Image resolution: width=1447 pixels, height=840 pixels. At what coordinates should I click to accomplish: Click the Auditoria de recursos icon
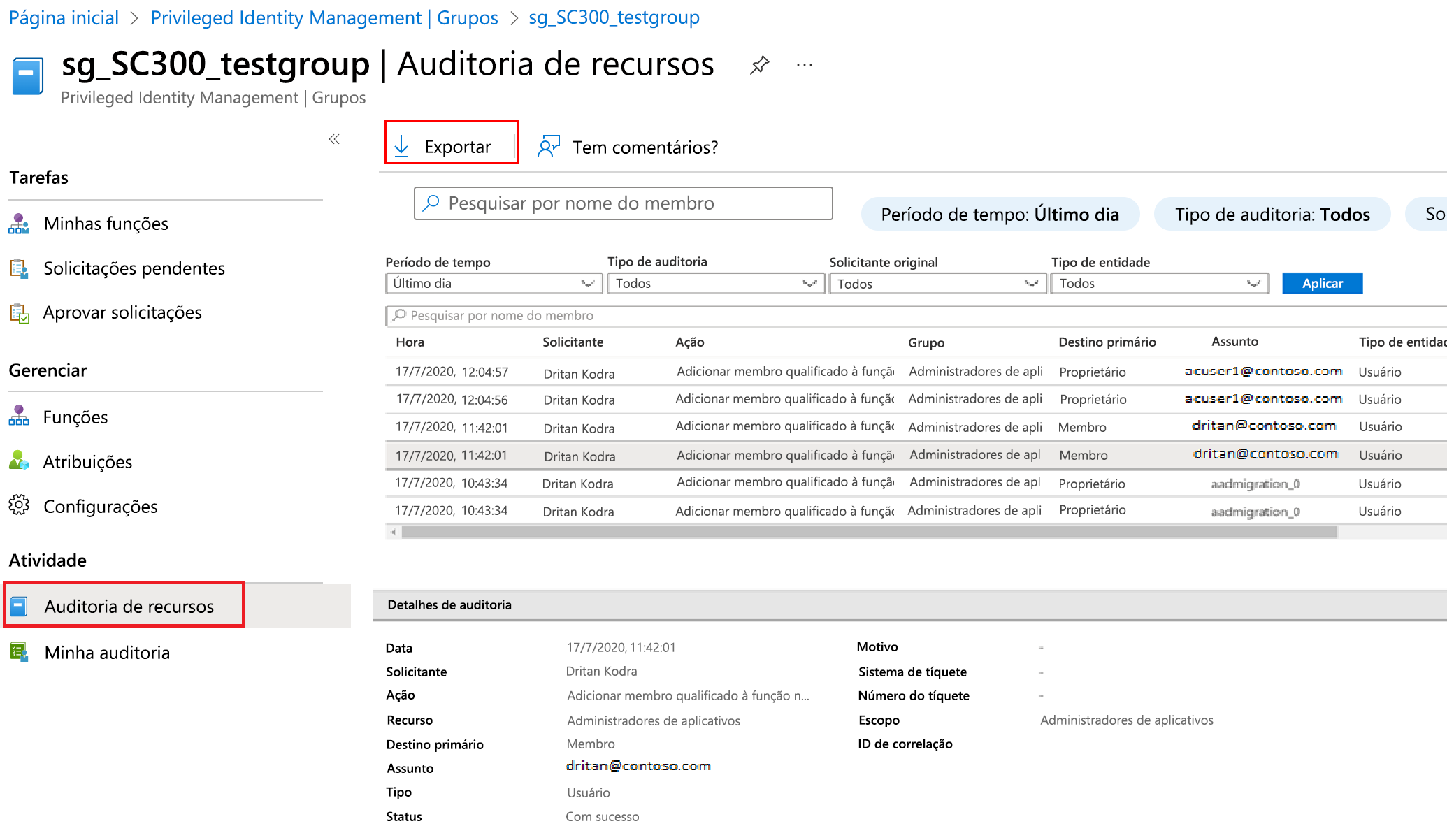(19, 606)
